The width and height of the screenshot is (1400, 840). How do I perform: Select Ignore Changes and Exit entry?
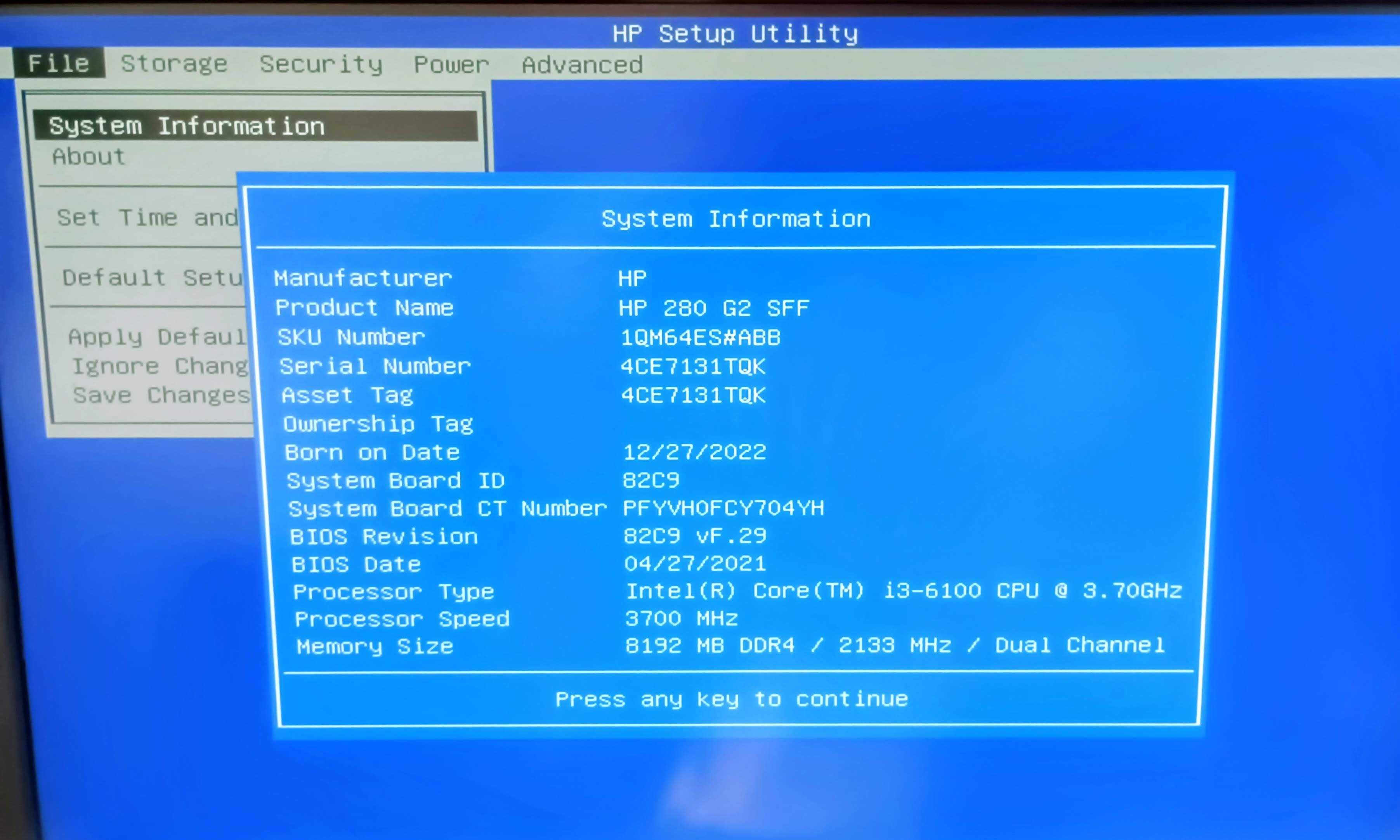click(160, 366)
